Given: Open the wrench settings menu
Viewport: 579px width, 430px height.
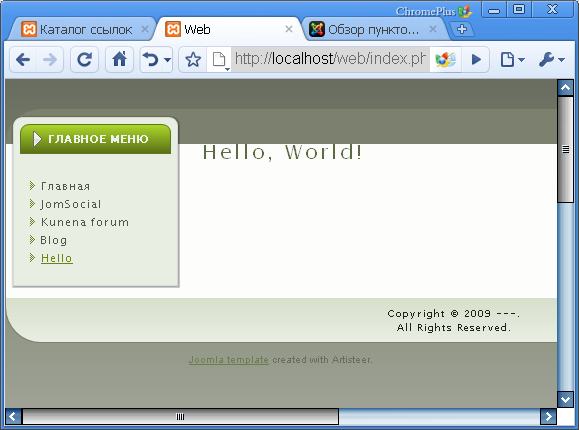Looking at the screenshot, I should pos(552,59).
